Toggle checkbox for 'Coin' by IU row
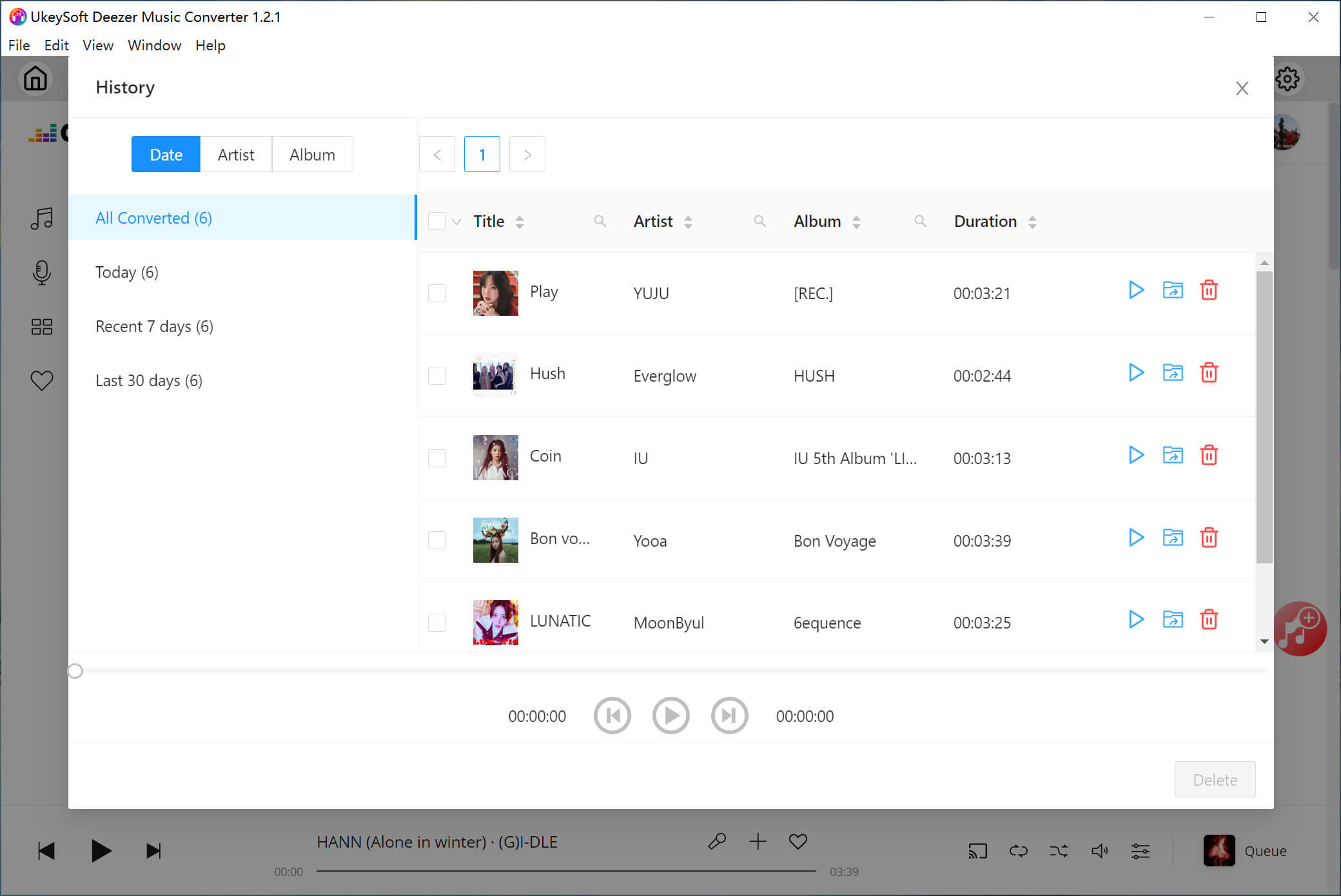 437,457
